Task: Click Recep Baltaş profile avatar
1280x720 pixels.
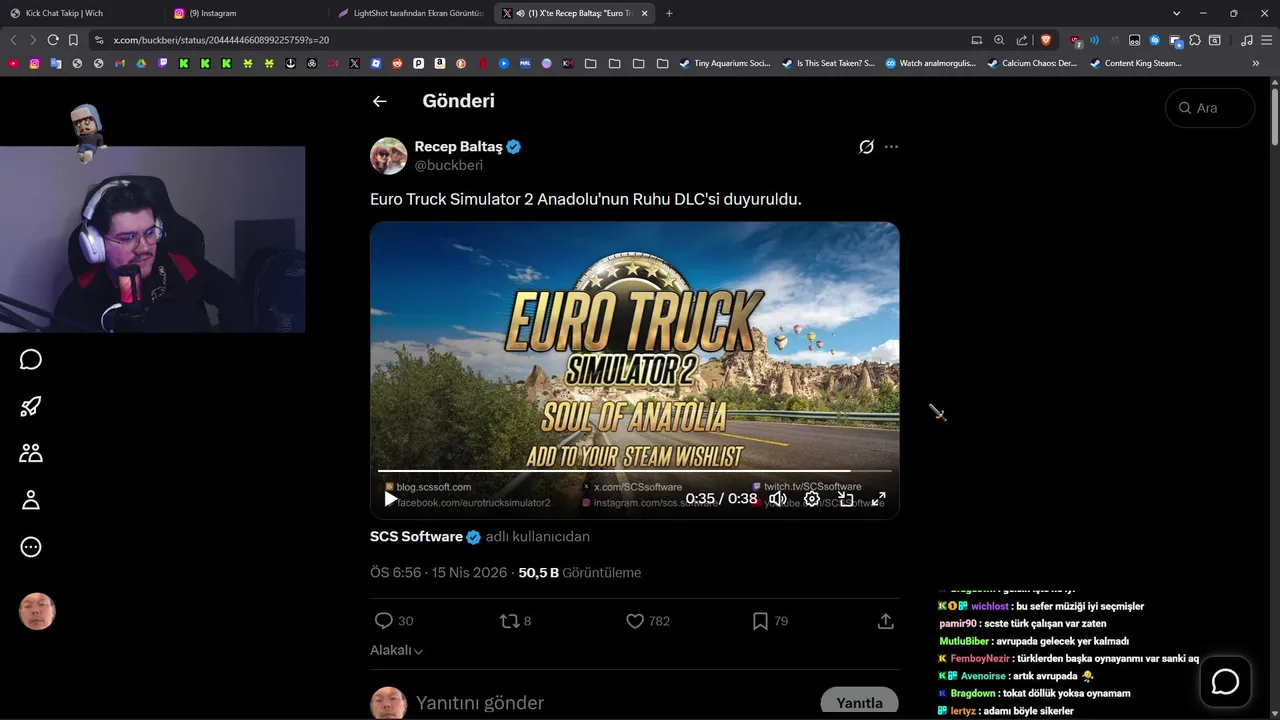Action: (388, 156)
